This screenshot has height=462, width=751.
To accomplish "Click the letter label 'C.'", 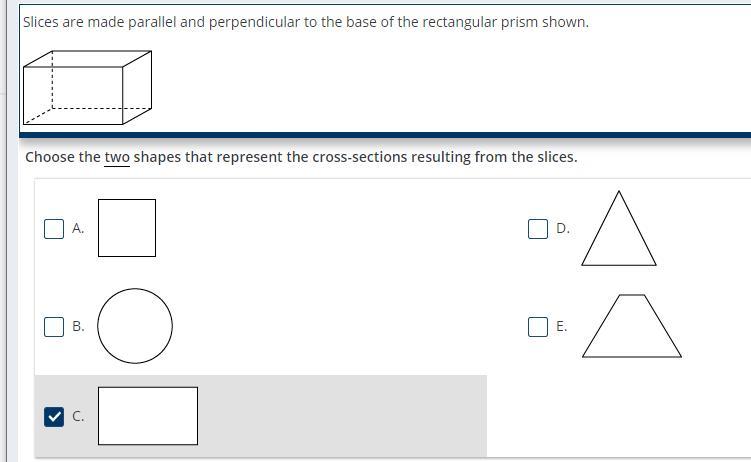I will pyautogui.click(x=78, y=416).
